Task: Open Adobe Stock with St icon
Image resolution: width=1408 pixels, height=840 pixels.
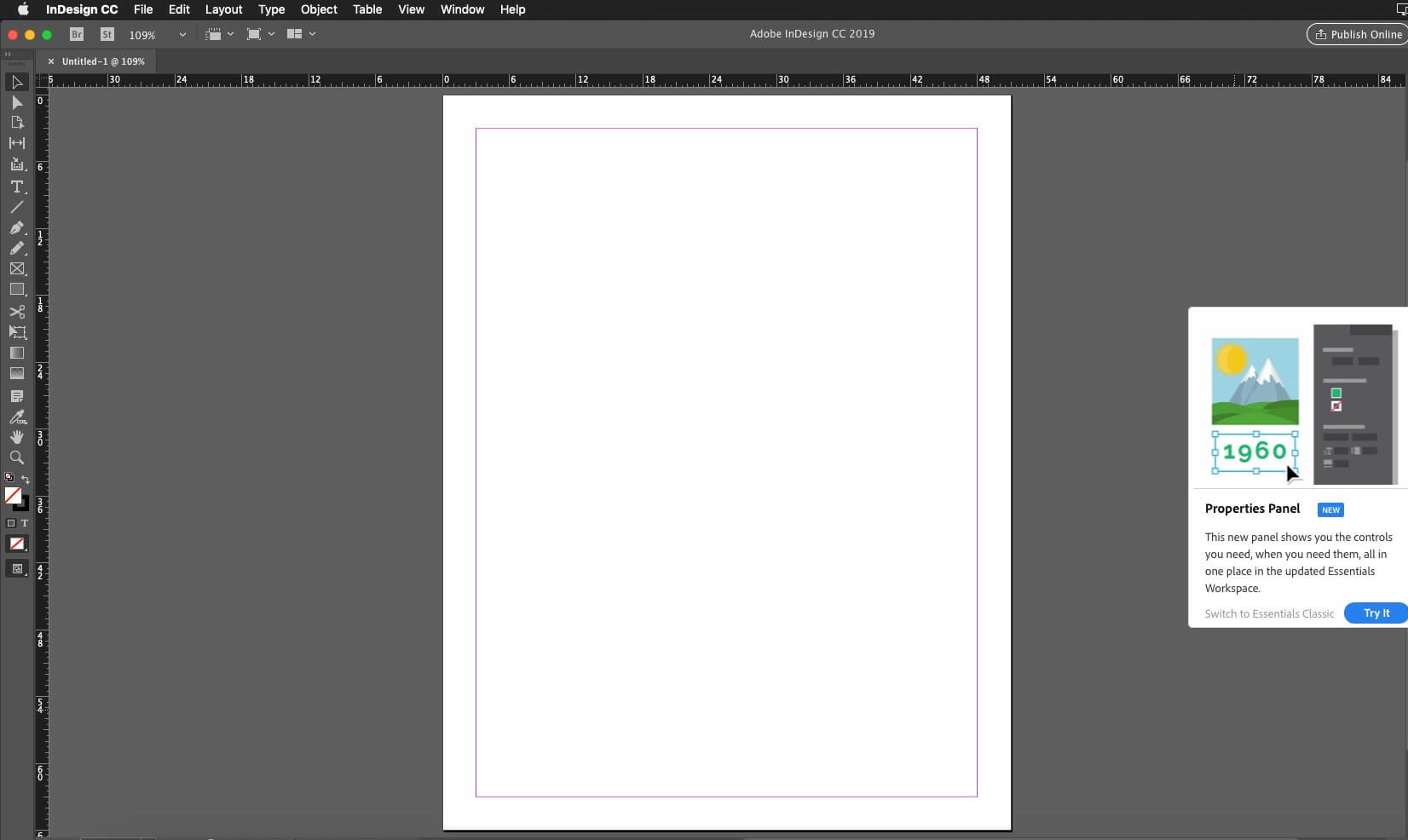Action: pos(107,34)
